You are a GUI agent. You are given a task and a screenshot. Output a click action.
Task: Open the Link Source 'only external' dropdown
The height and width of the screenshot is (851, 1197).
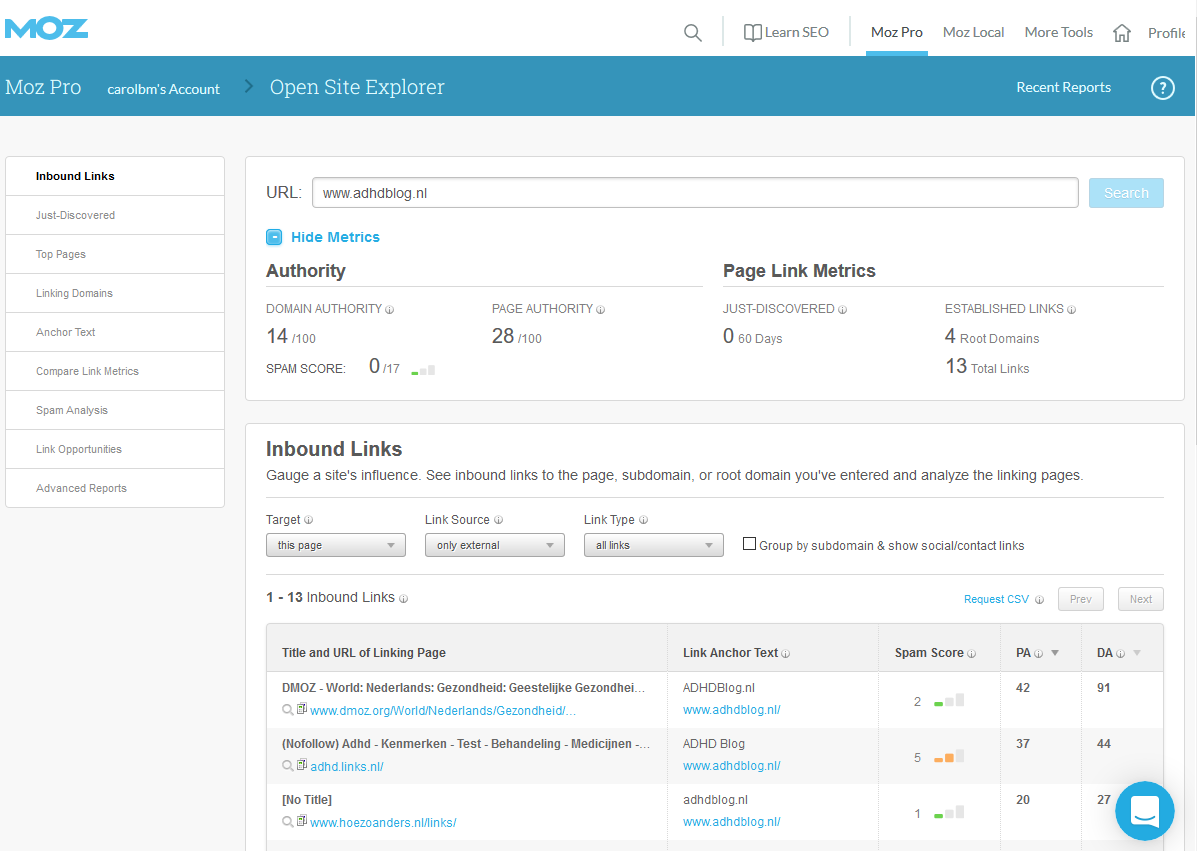coord(495,545)
